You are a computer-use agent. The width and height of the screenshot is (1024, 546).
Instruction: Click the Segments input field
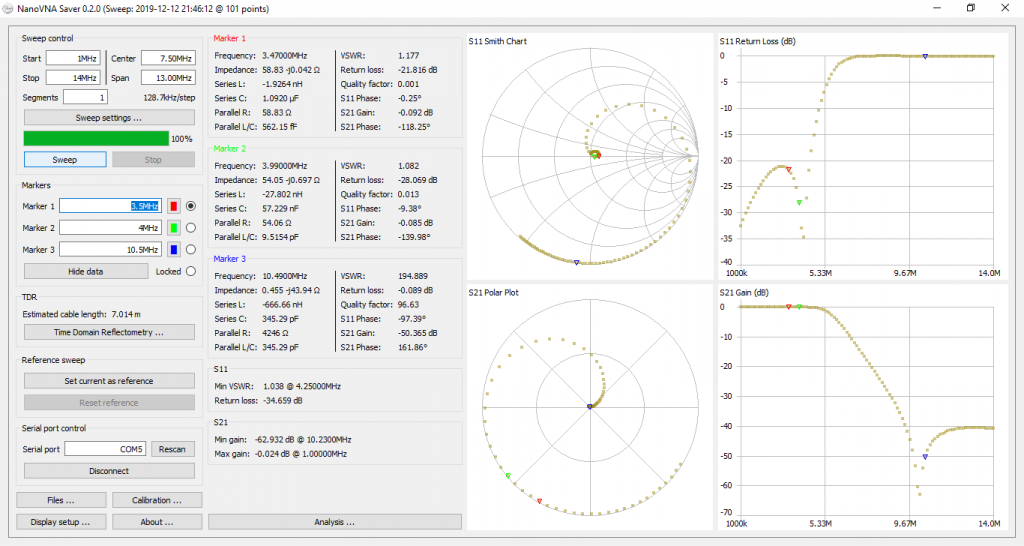coord(85,97)
